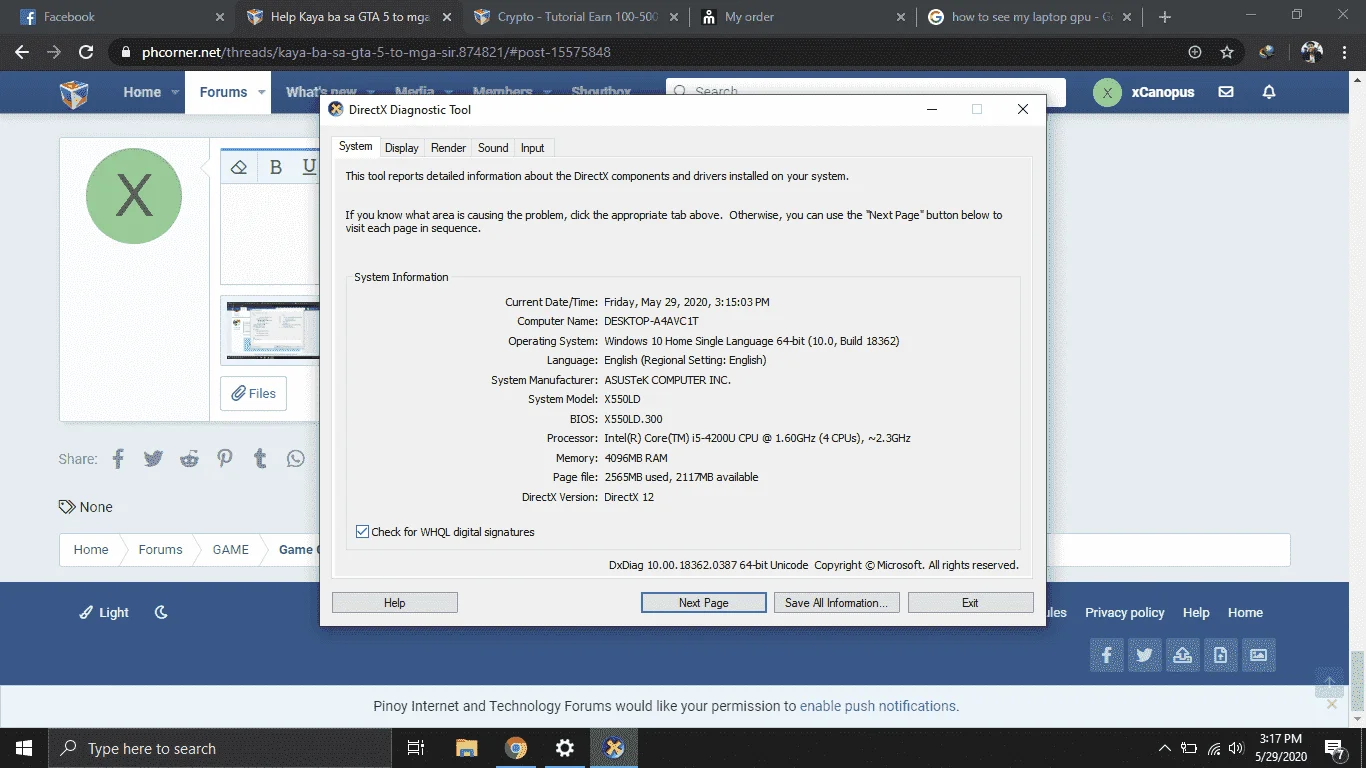The width and height of the screenshot is (1366, 768).
Task: Open the Forums nav item
Action: coord(223,92)
